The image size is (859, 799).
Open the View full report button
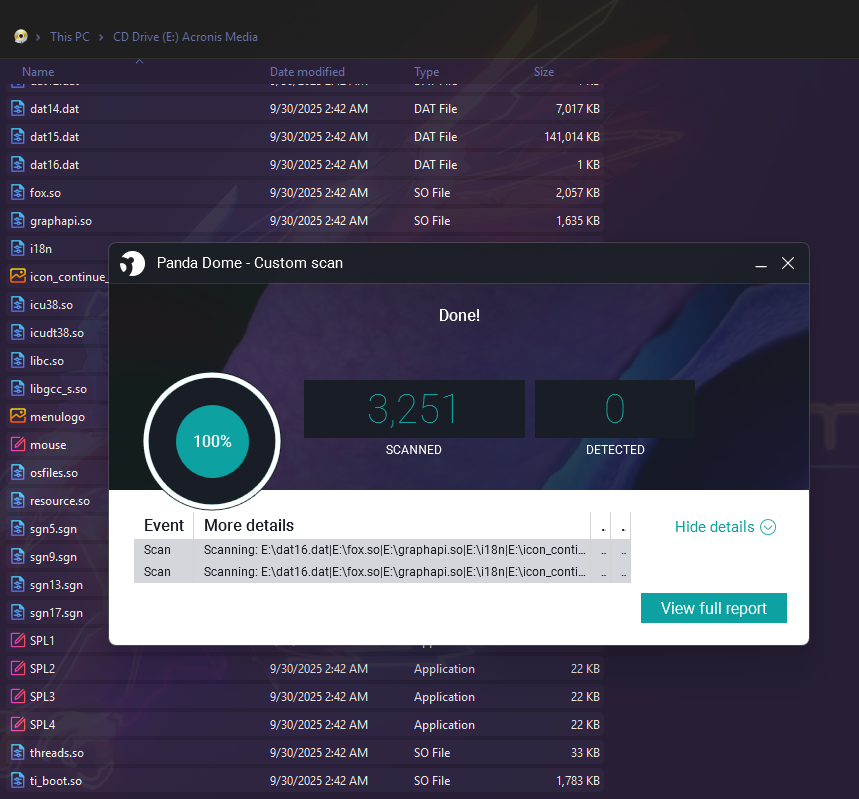[x=713, y=608]
